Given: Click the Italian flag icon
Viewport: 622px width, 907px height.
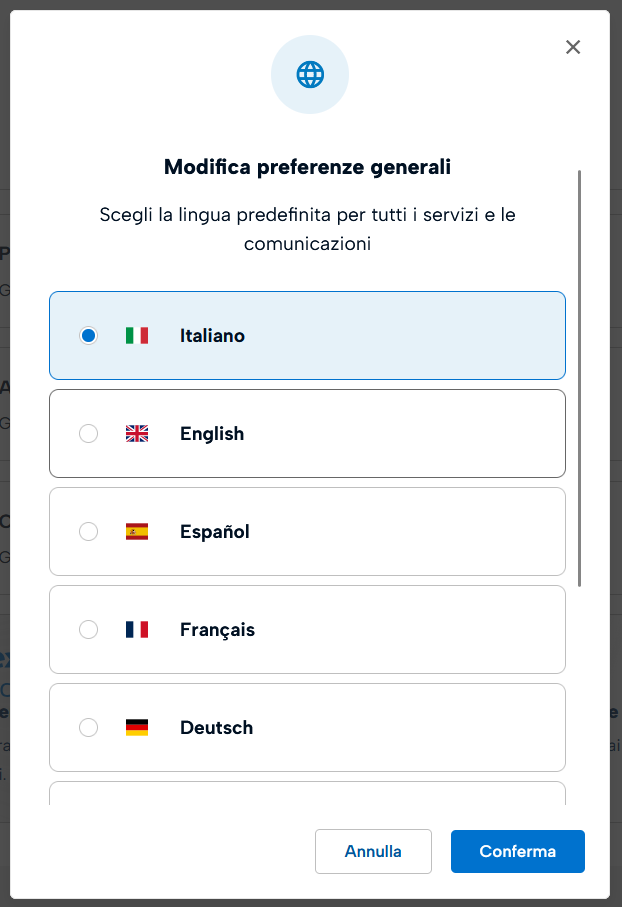Looking at the screenshot, I should [137, 336].
